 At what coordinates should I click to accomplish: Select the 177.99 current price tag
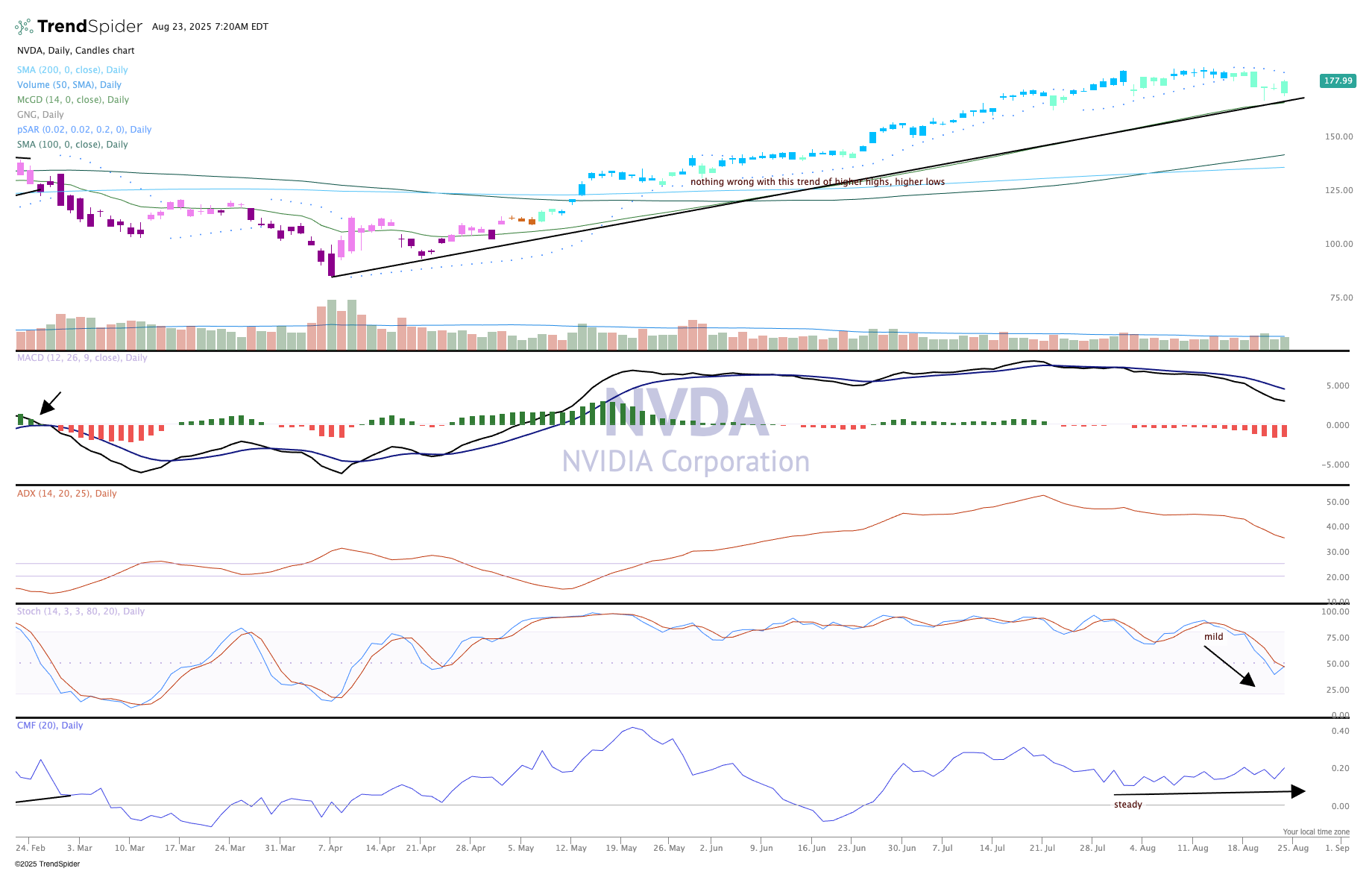(1338, 81)
